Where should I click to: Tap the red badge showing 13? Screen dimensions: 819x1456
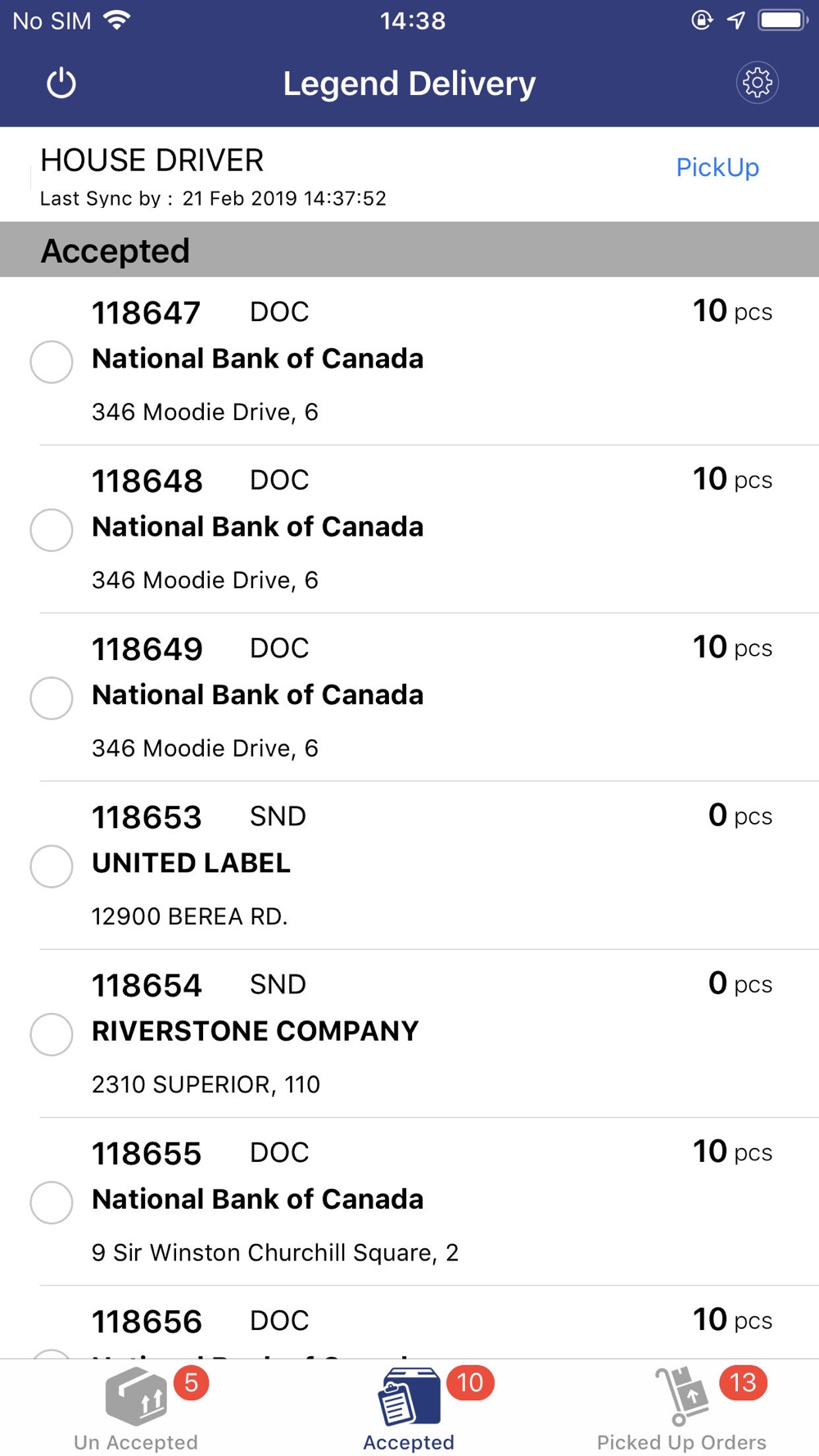coord(743,1383)
